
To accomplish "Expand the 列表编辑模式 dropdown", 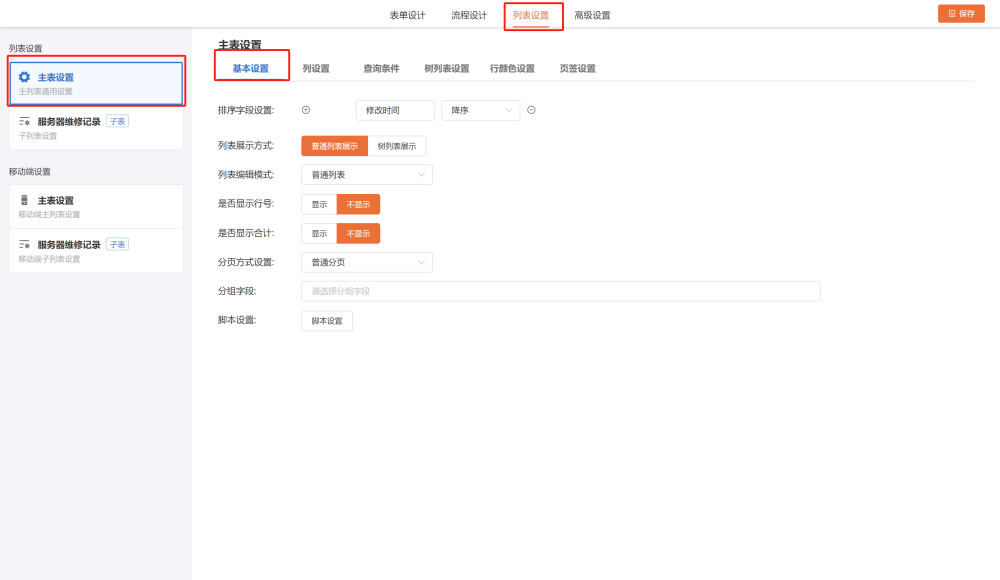I will [x=366, y=175].
